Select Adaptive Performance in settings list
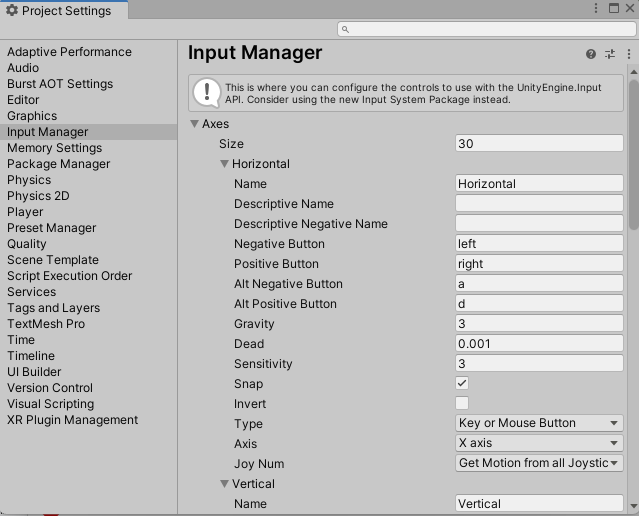 coord(69,52)
